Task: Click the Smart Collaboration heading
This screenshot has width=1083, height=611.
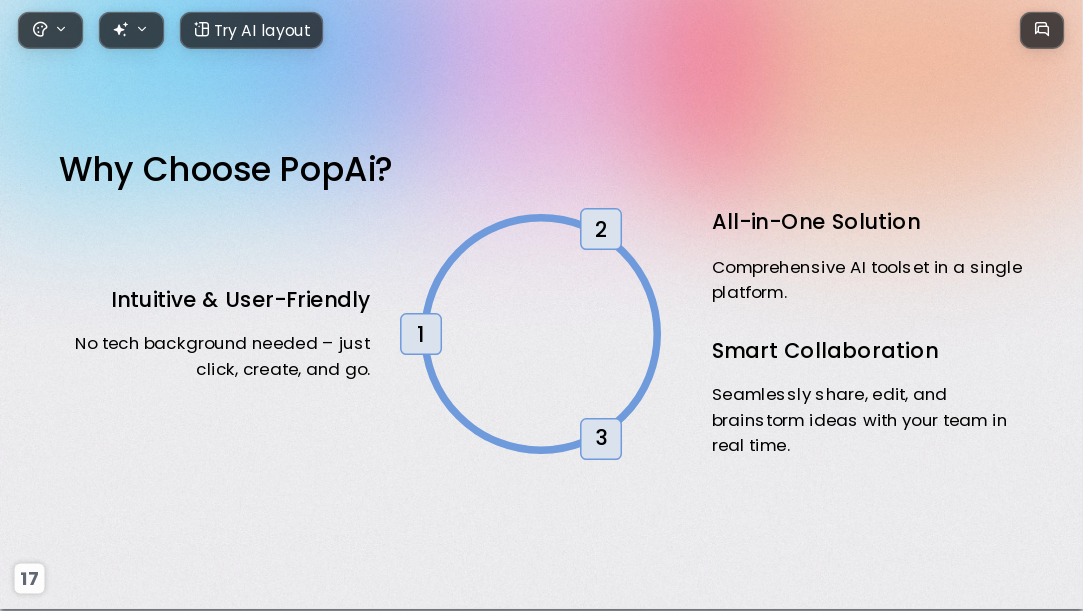Action: point(825,351)
